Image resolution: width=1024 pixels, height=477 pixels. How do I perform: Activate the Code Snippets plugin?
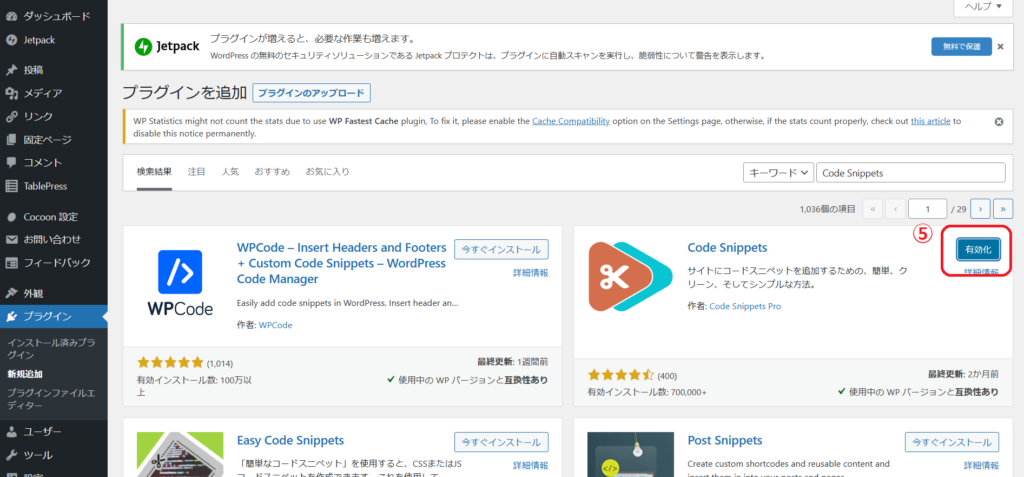click(x=978, y=249)
